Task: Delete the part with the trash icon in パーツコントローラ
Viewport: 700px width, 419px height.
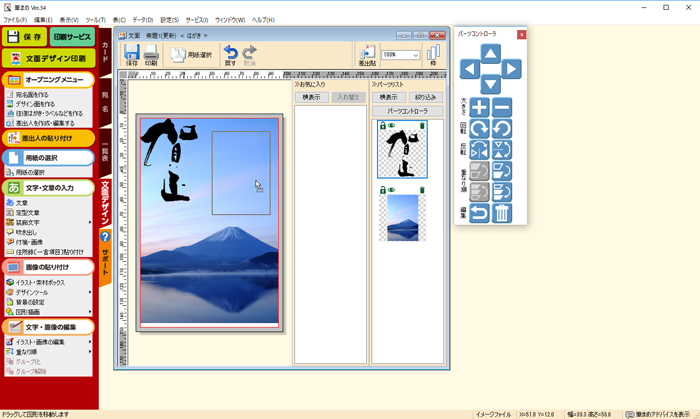Action: pos(502,213)
